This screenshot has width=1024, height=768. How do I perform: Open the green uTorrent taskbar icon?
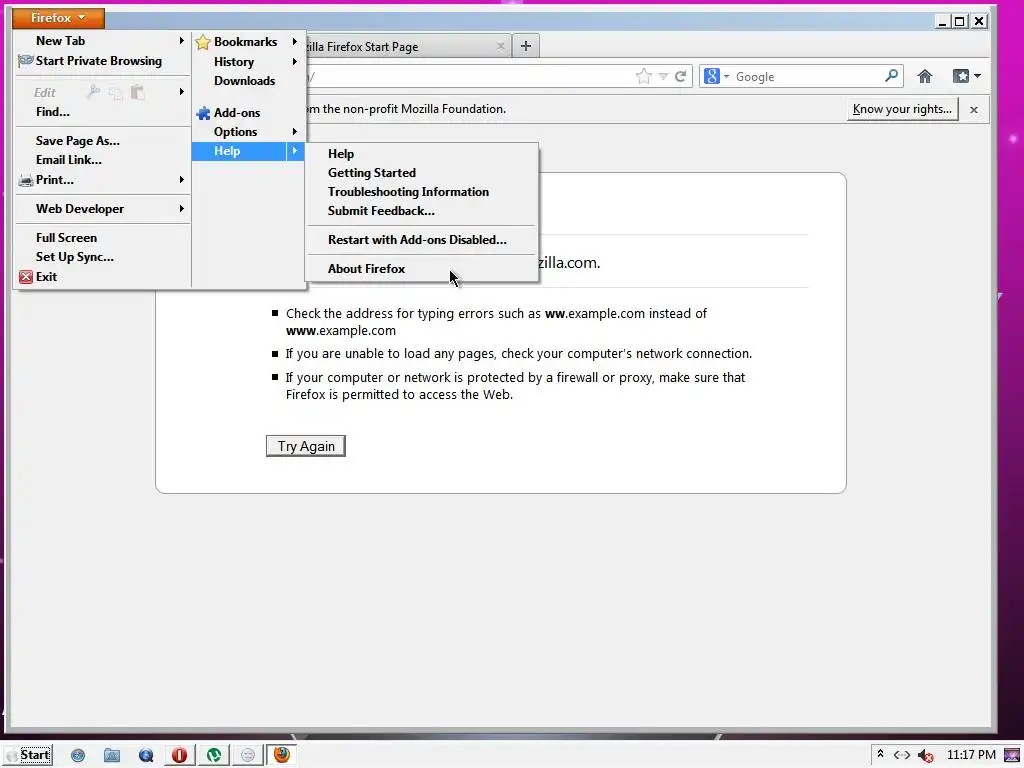click(214, 756)
